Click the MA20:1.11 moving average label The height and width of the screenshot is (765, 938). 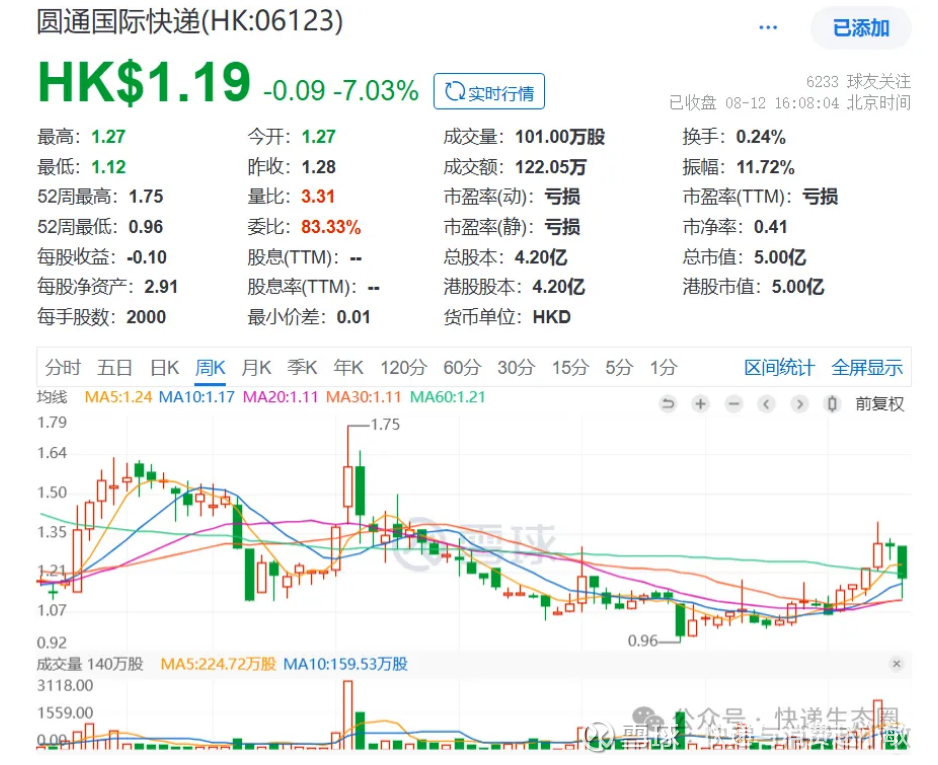click(x=280, y=397)
